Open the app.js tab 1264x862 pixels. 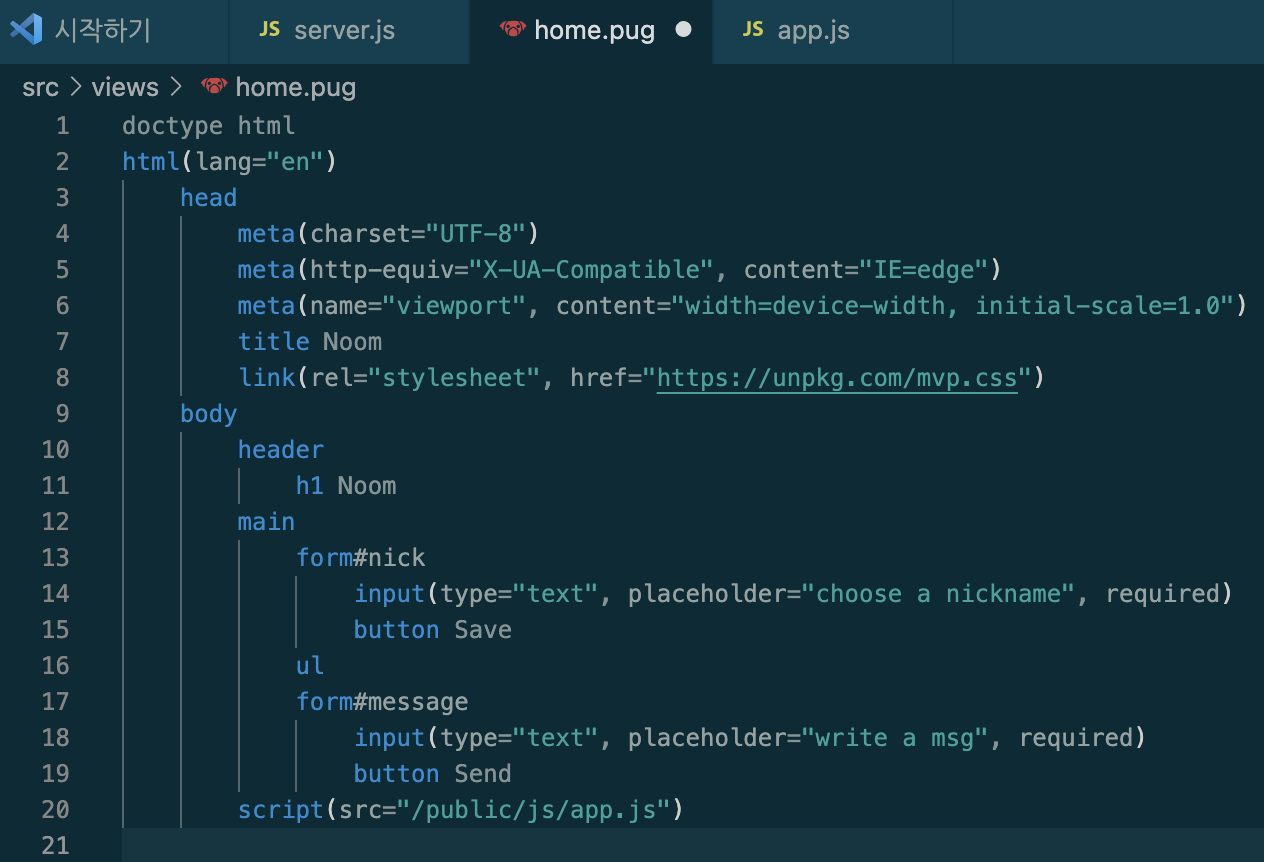(x=833, y=31)
